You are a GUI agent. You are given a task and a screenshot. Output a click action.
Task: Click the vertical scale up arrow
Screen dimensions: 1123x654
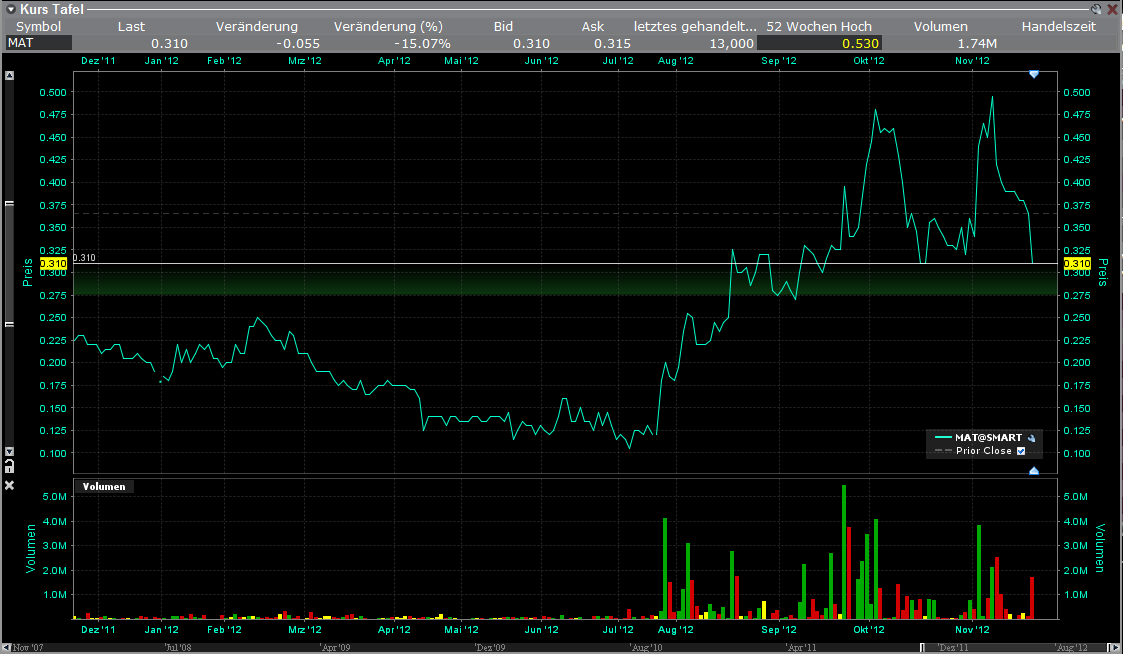click(x=9, y=75)
